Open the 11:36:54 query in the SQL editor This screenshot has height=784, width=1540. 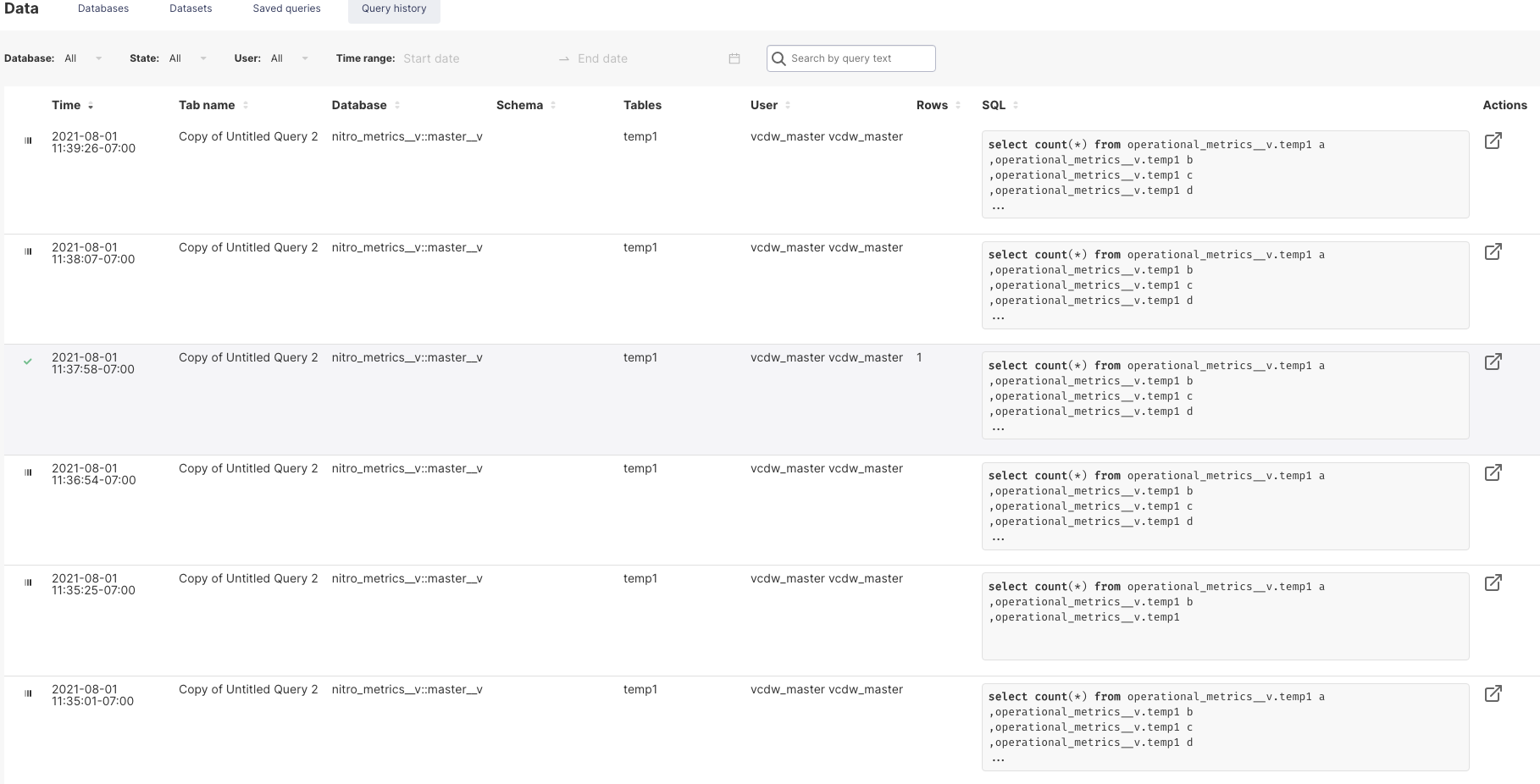pos(1493,472)
